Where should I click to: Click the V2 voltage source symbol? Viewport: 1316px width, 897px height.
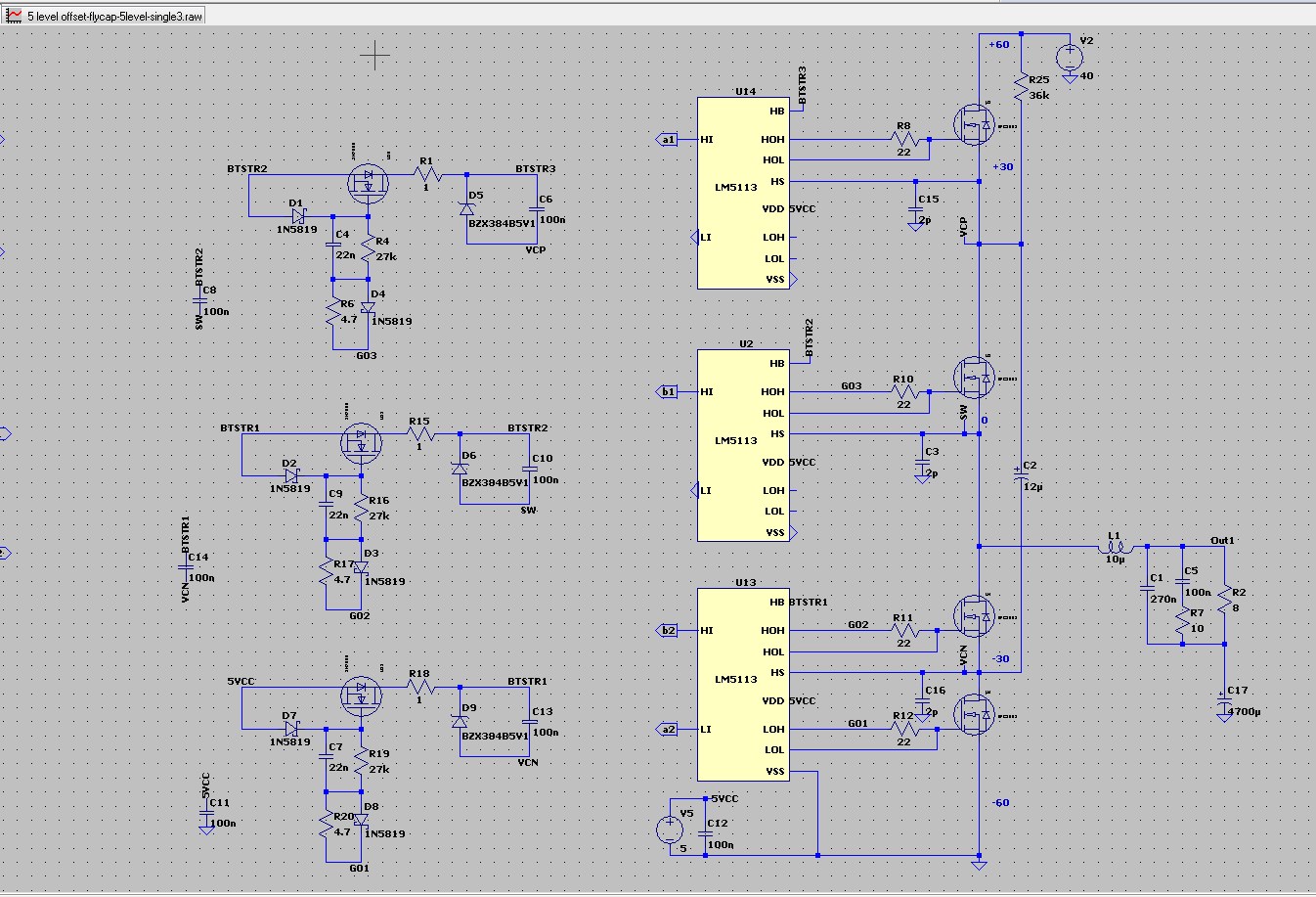1070,57
